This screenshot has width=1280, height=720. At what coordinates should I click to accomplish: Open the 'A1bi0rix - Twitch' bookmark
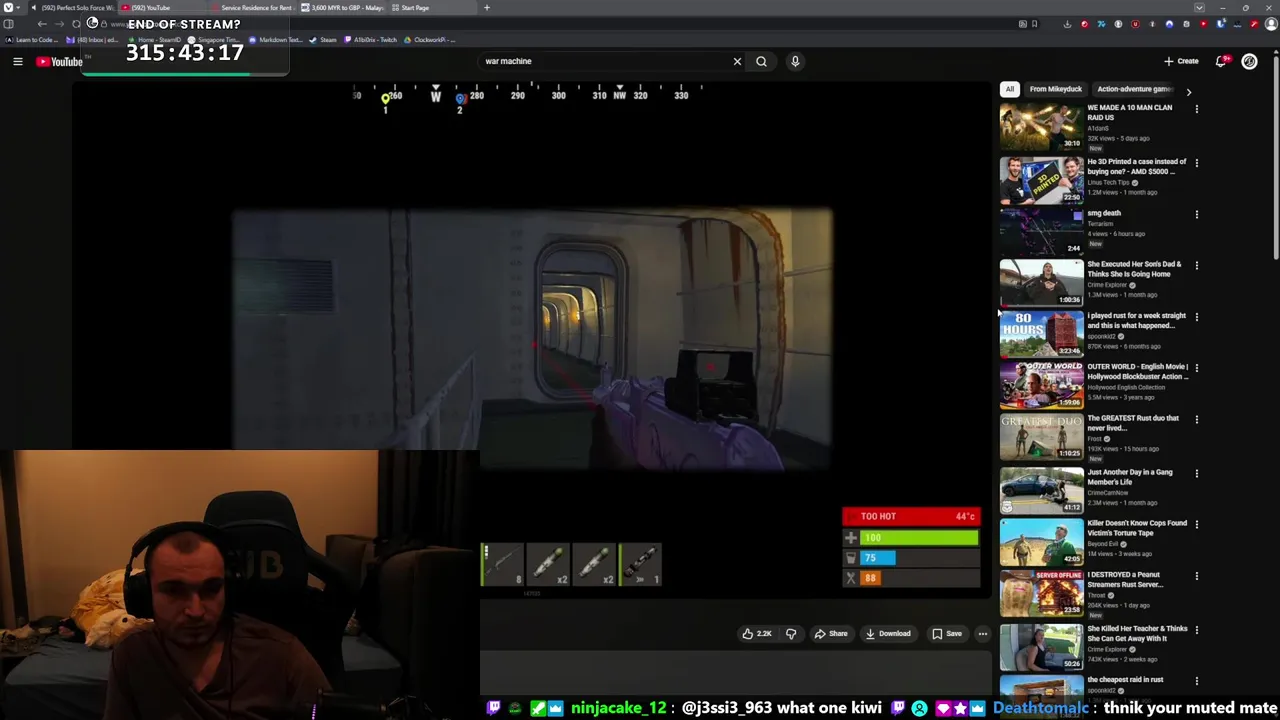(x=370, y=40)
